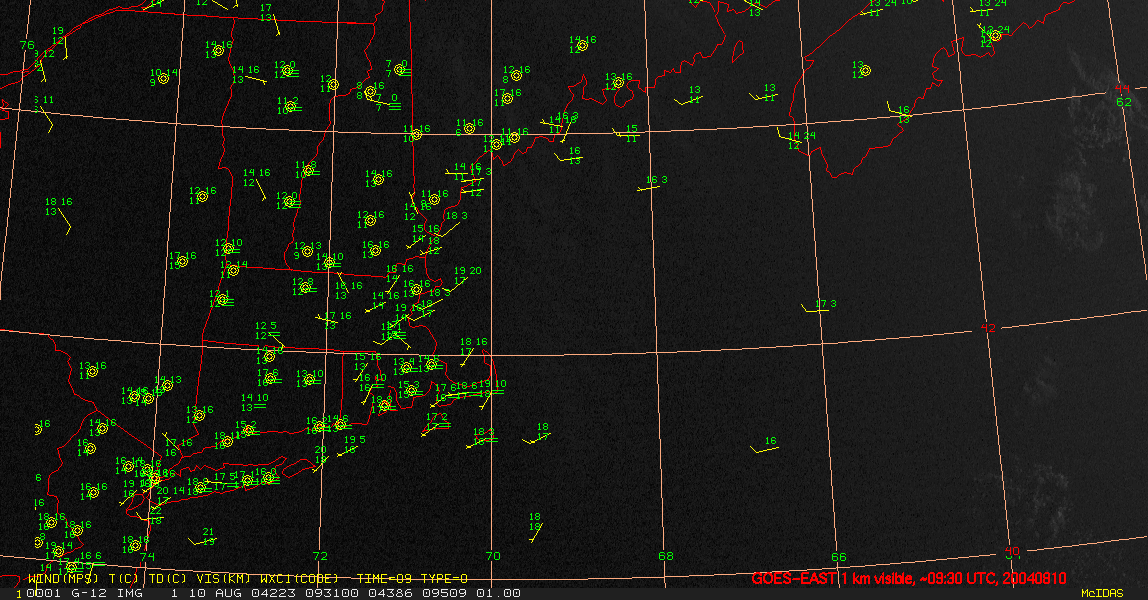Click the yellow McIDAS label
Image resolution: width=1148 pixels, height=600 pixels.
(x=1102, y=593)
